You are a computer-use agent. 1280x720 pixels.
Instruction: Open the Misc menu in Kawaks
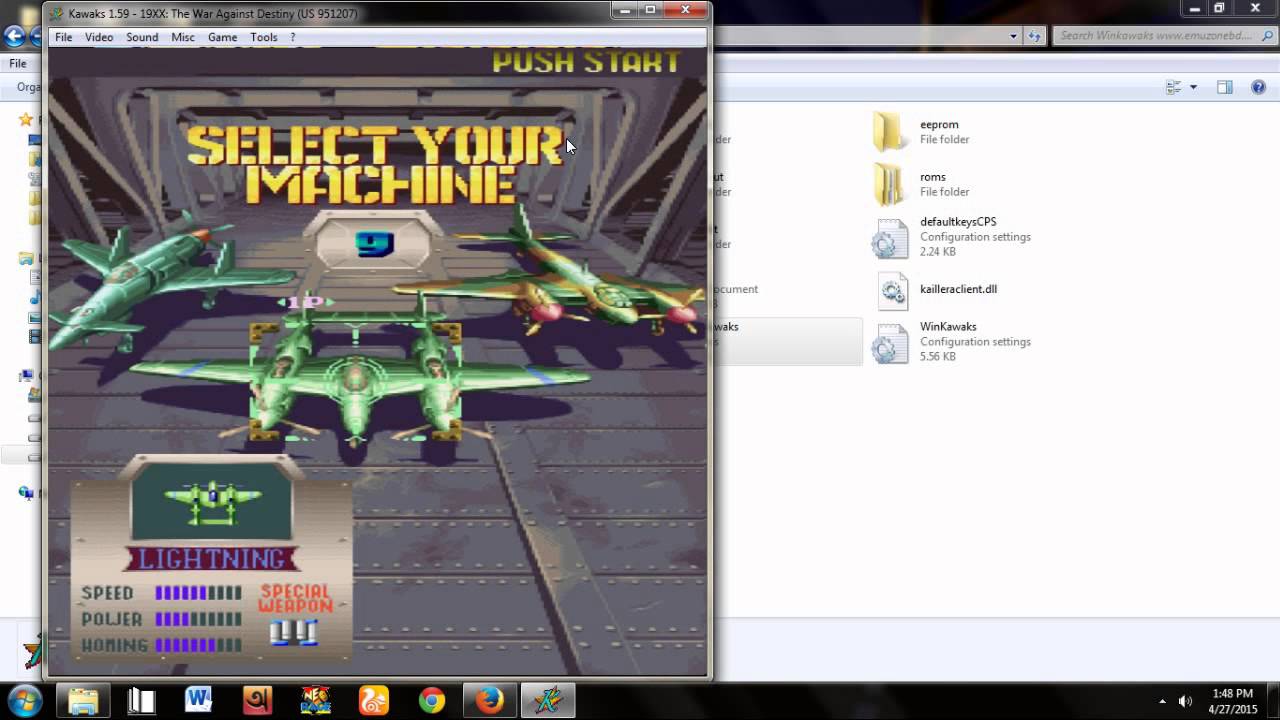point(183,37)
